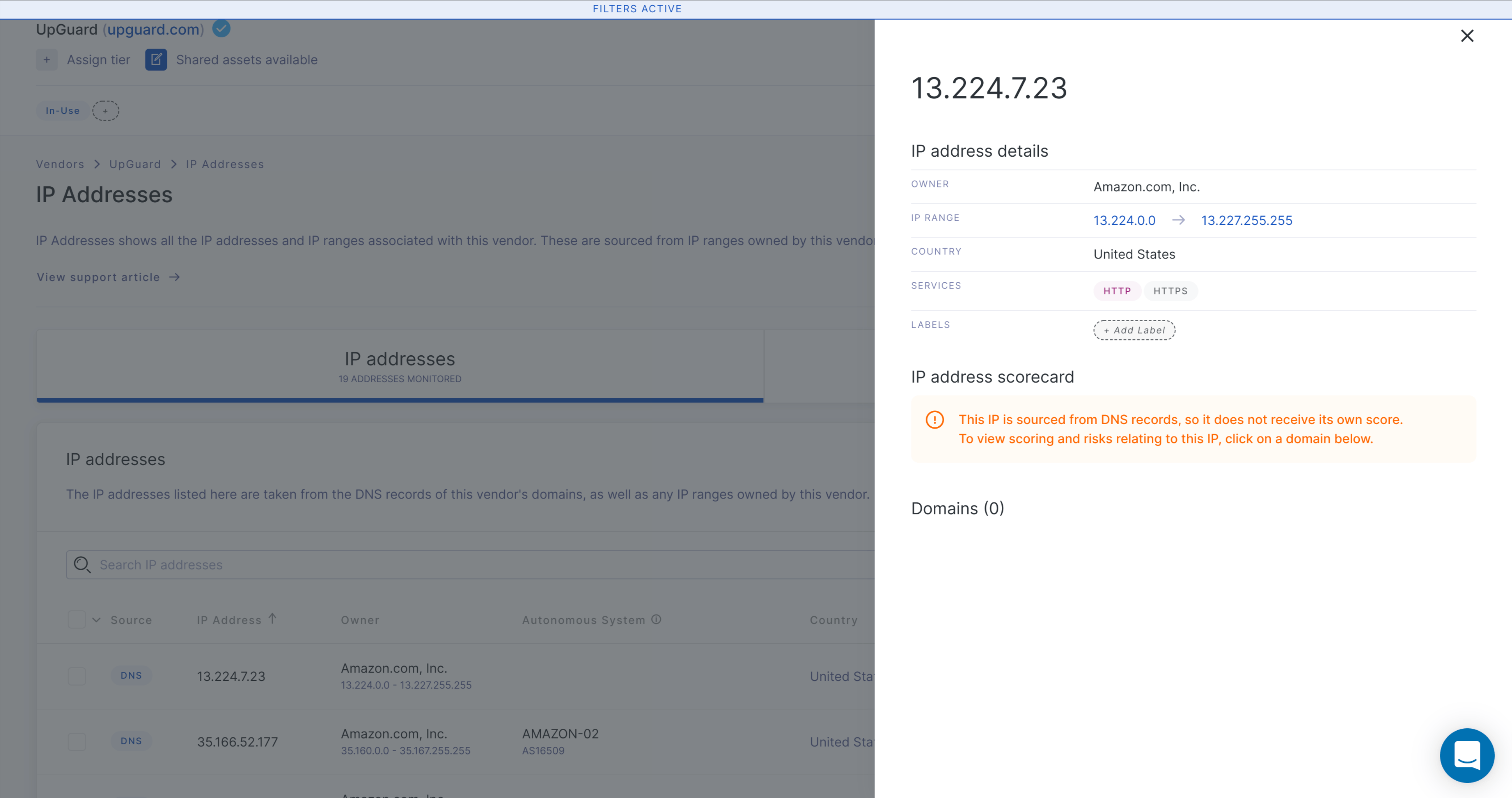This screenshot has height=798, width=1512.
Task: Click the 13.224.7.23 table cell
Action: click(231, 676)
